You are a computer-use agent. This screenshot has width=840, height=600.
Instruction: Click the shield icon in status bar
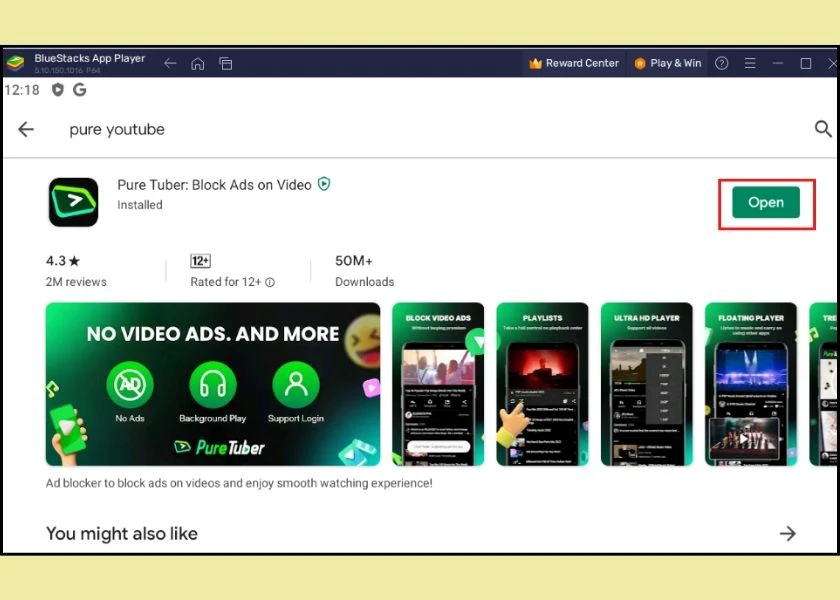[x=57, y=89]
